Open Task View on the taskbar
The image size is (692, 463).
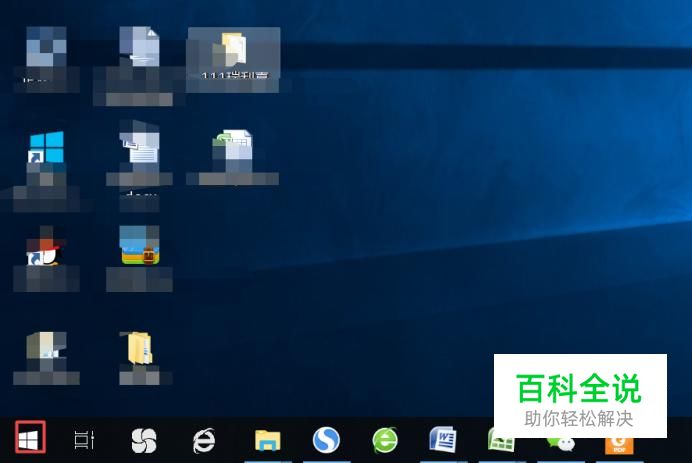84,440
